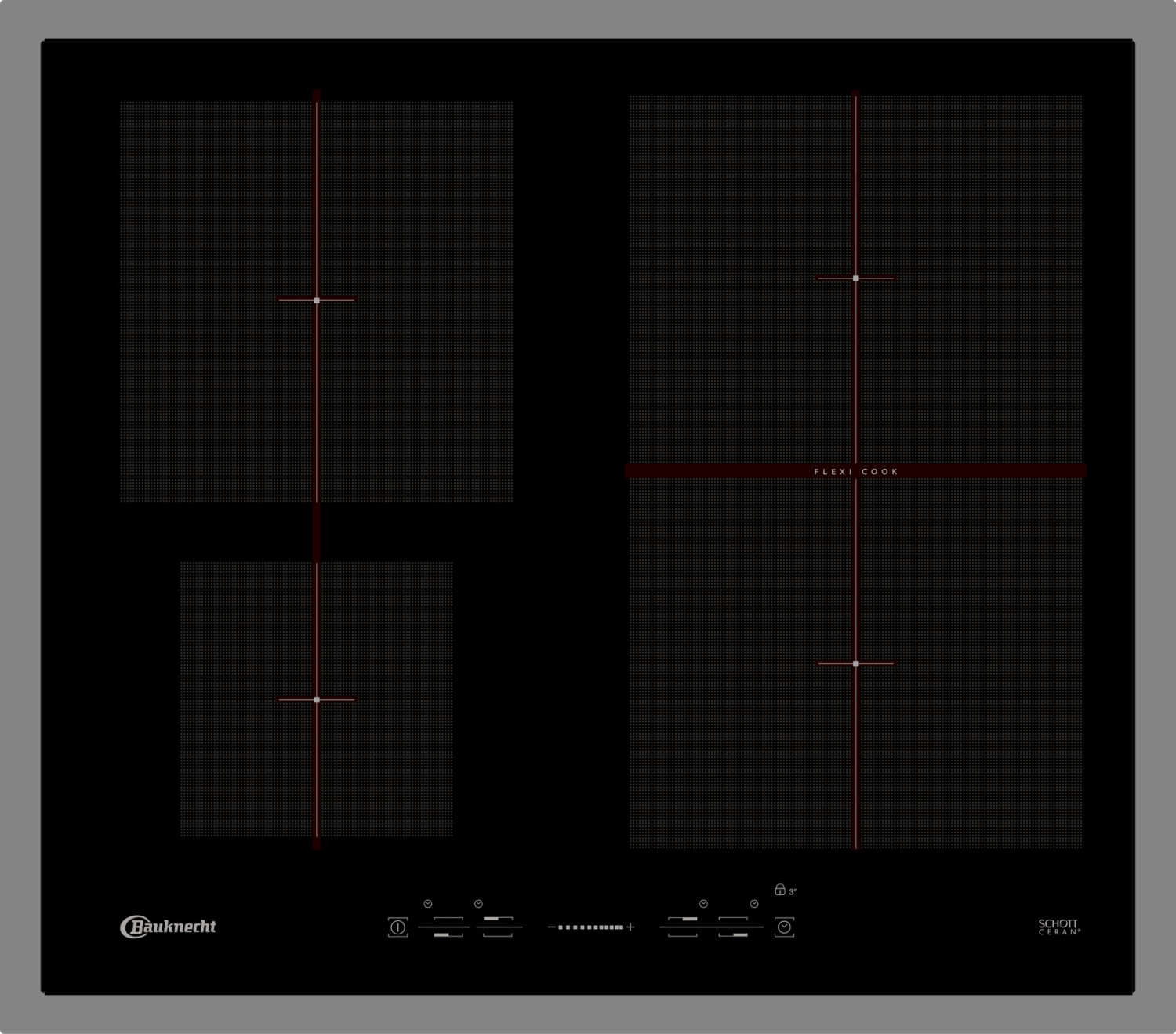Click the Bauknecht brand logo
The height and width of the screenshot is (1034, 1176).
(168, 927)
